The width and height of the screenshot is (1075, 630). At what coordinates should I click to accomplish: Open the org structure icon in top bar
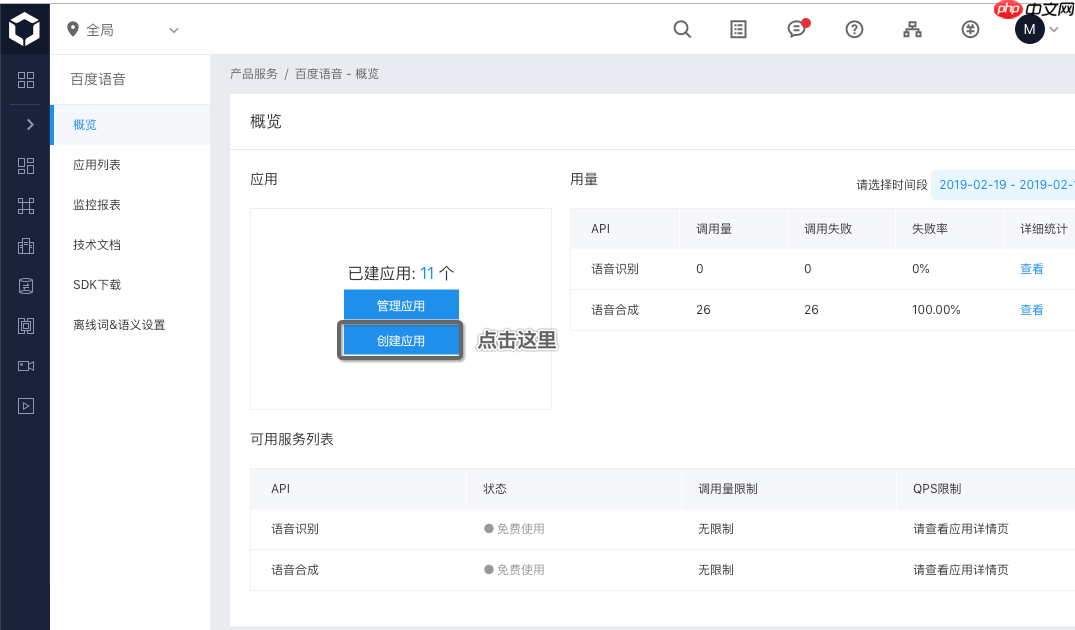912,29
